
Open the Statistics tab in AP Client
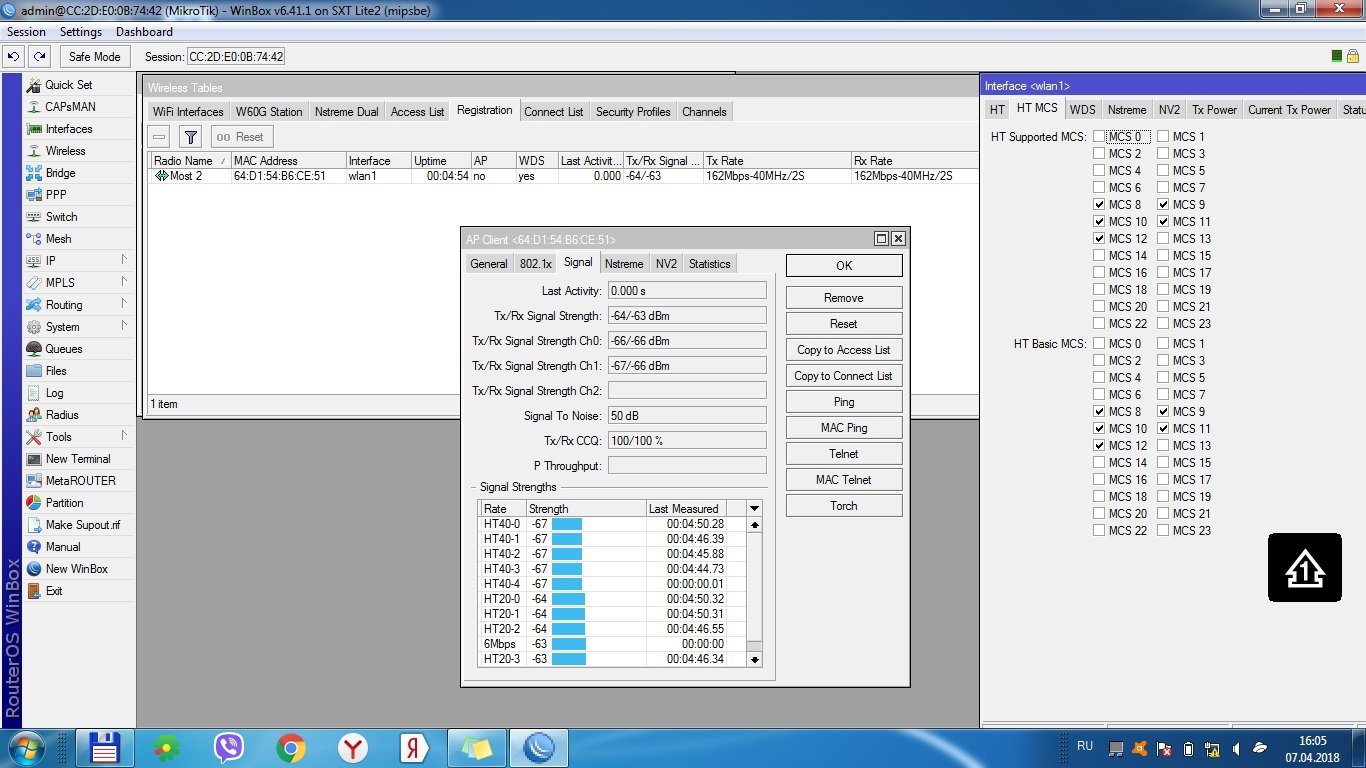[709, 264]
